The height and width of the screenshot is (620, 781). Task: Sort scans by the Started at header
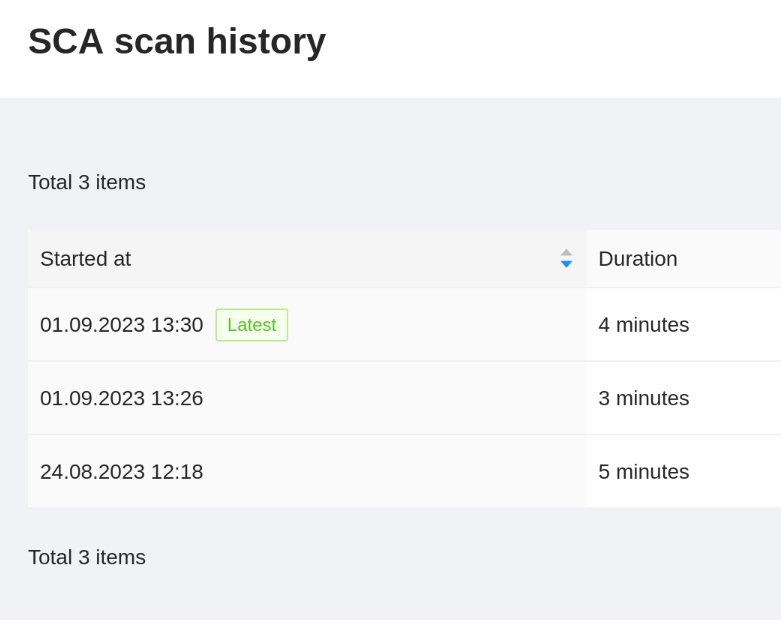click(x=86, y=259)
